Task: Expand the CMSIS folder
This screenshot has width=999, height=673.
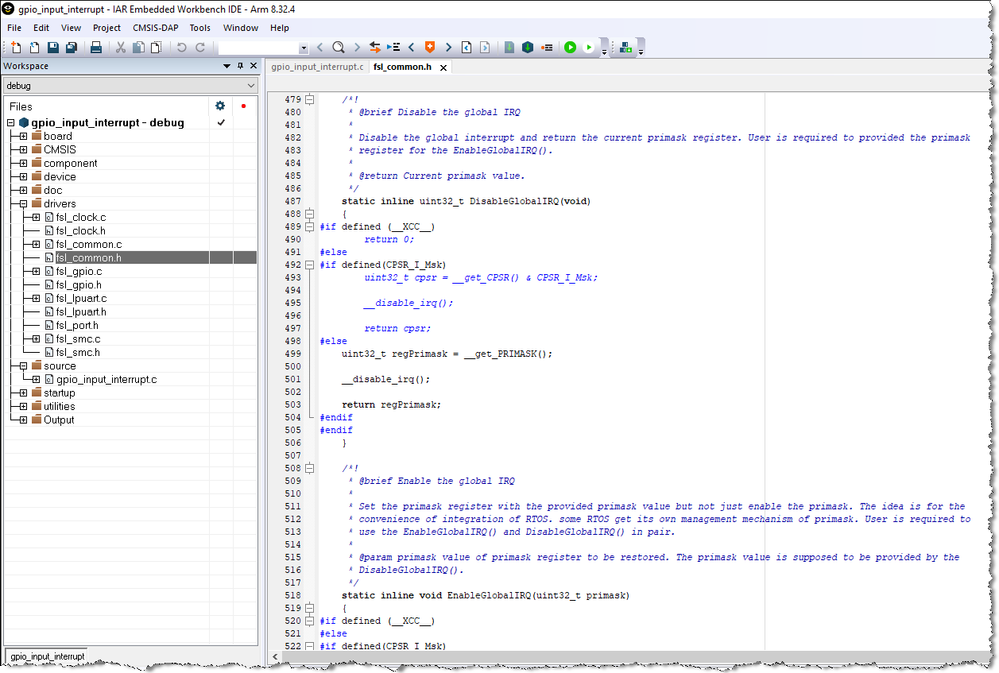Action: 23,150
